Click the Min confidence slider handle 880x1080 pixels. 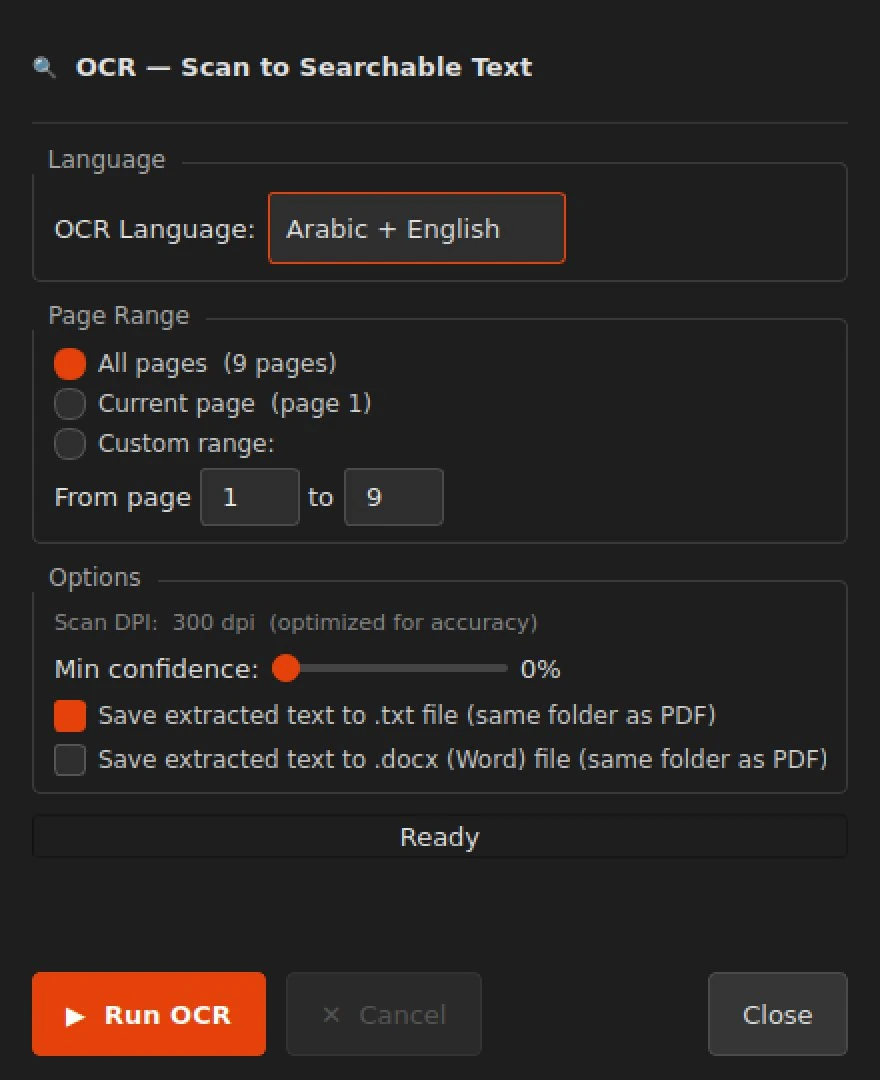286,668
